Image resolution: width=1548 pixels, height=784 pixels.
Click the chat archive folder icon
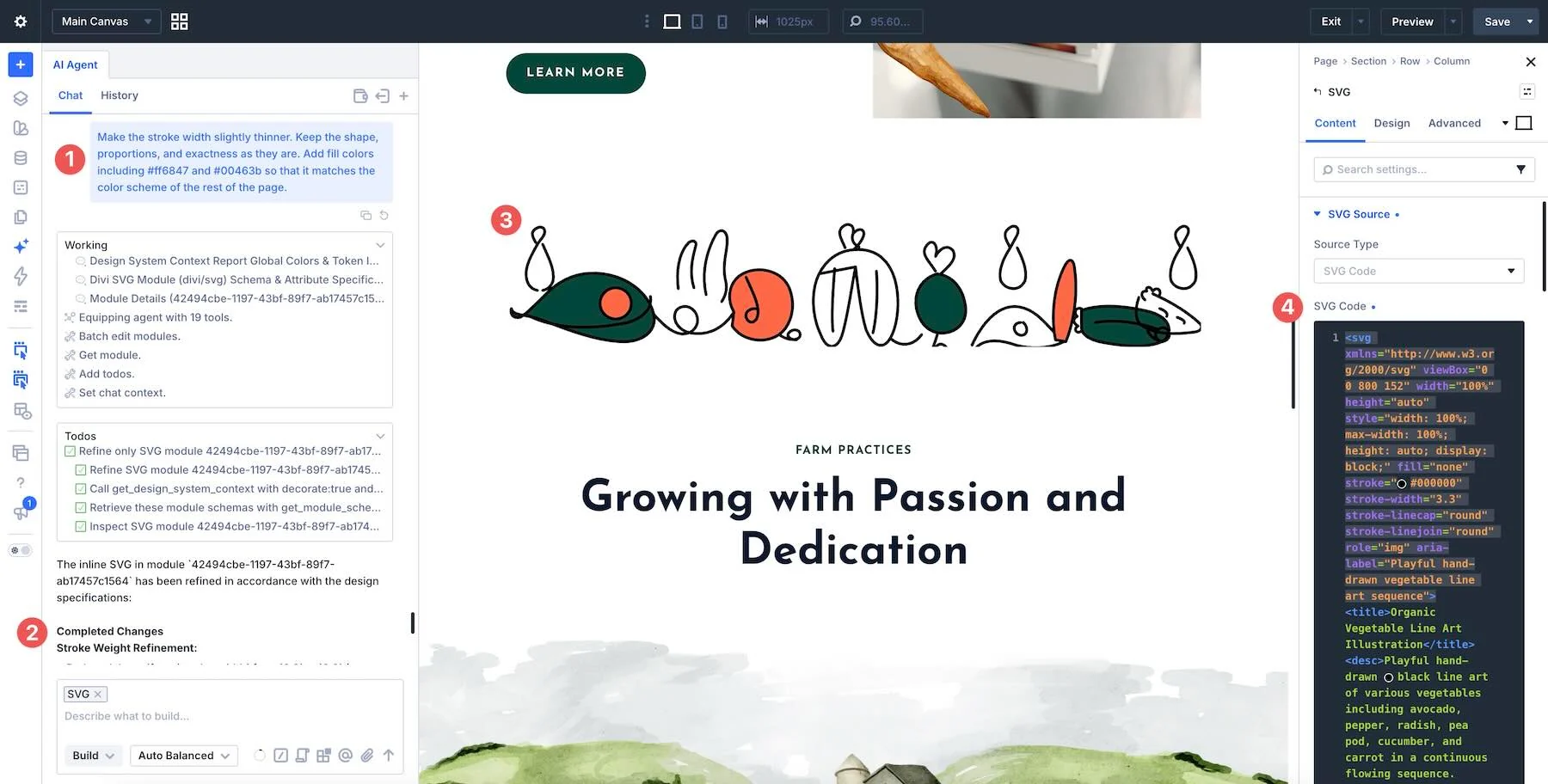click(360, 96)
